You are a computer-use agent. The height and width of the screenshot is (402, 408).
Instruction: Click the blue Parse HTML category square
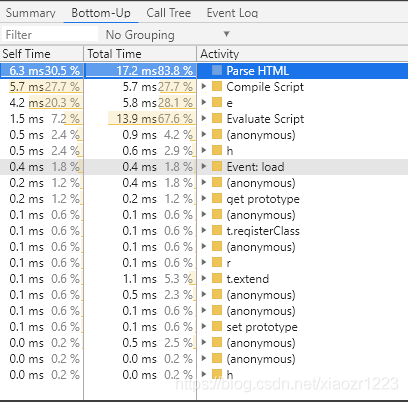[217, 70]
